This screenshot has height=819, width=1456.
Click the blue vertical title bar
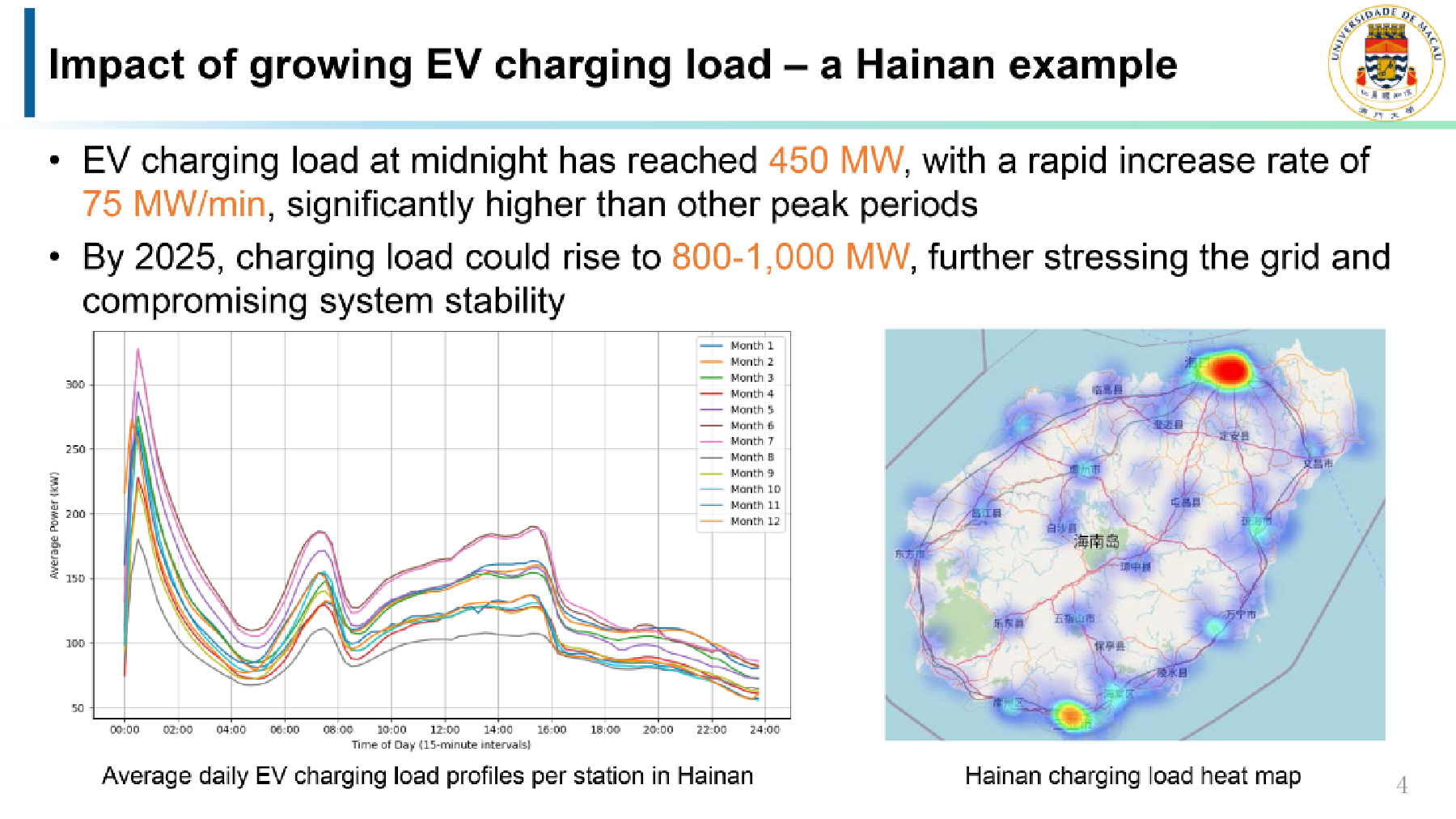[30, 62]
